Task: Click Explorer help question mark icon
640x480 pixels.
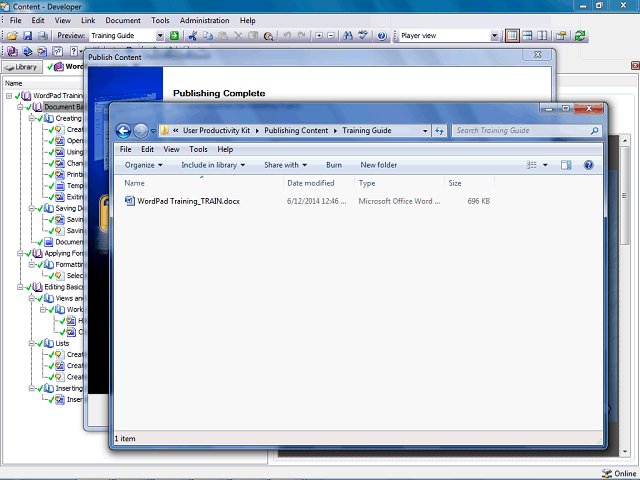Action: click(588, 165)
